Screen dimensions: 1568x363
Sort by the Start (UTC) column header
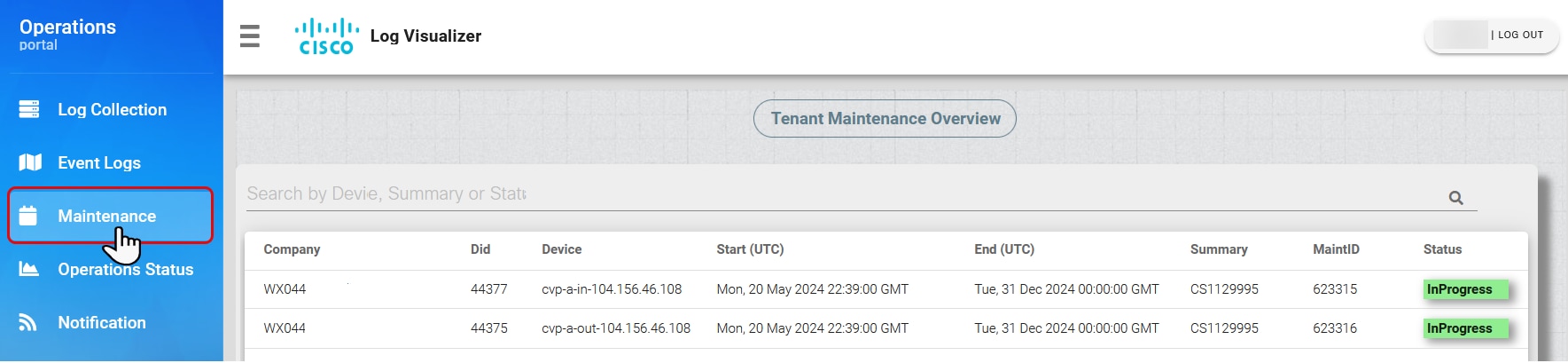coord(750,249)
